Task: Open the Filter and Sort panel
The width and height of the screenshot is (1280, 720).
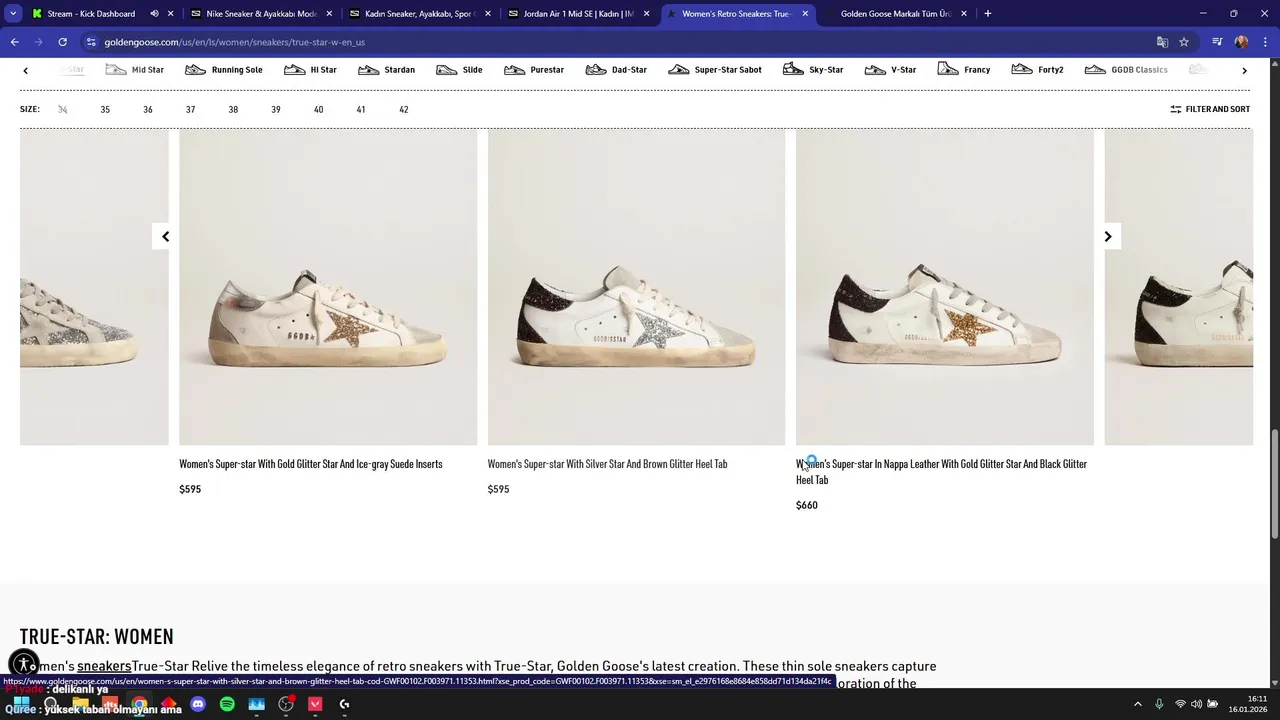Action: pyautogui.click(x=1210, y=109)
